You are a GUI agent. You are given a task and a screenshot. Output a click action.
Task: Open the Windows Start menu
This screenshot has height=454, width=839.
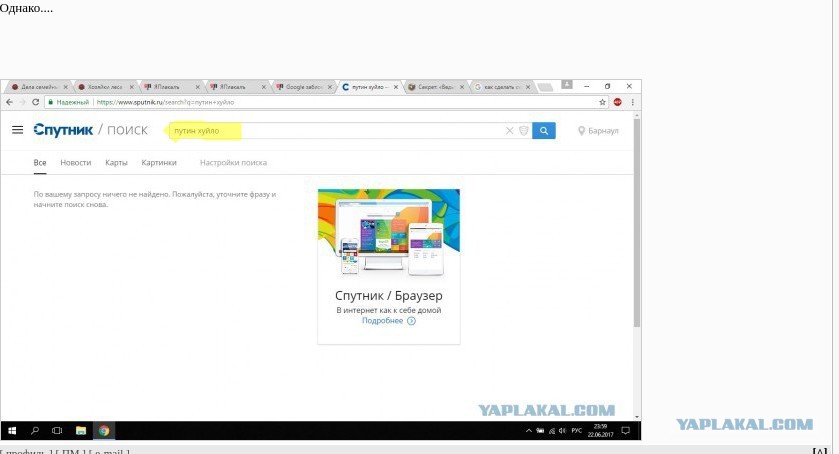12,430
